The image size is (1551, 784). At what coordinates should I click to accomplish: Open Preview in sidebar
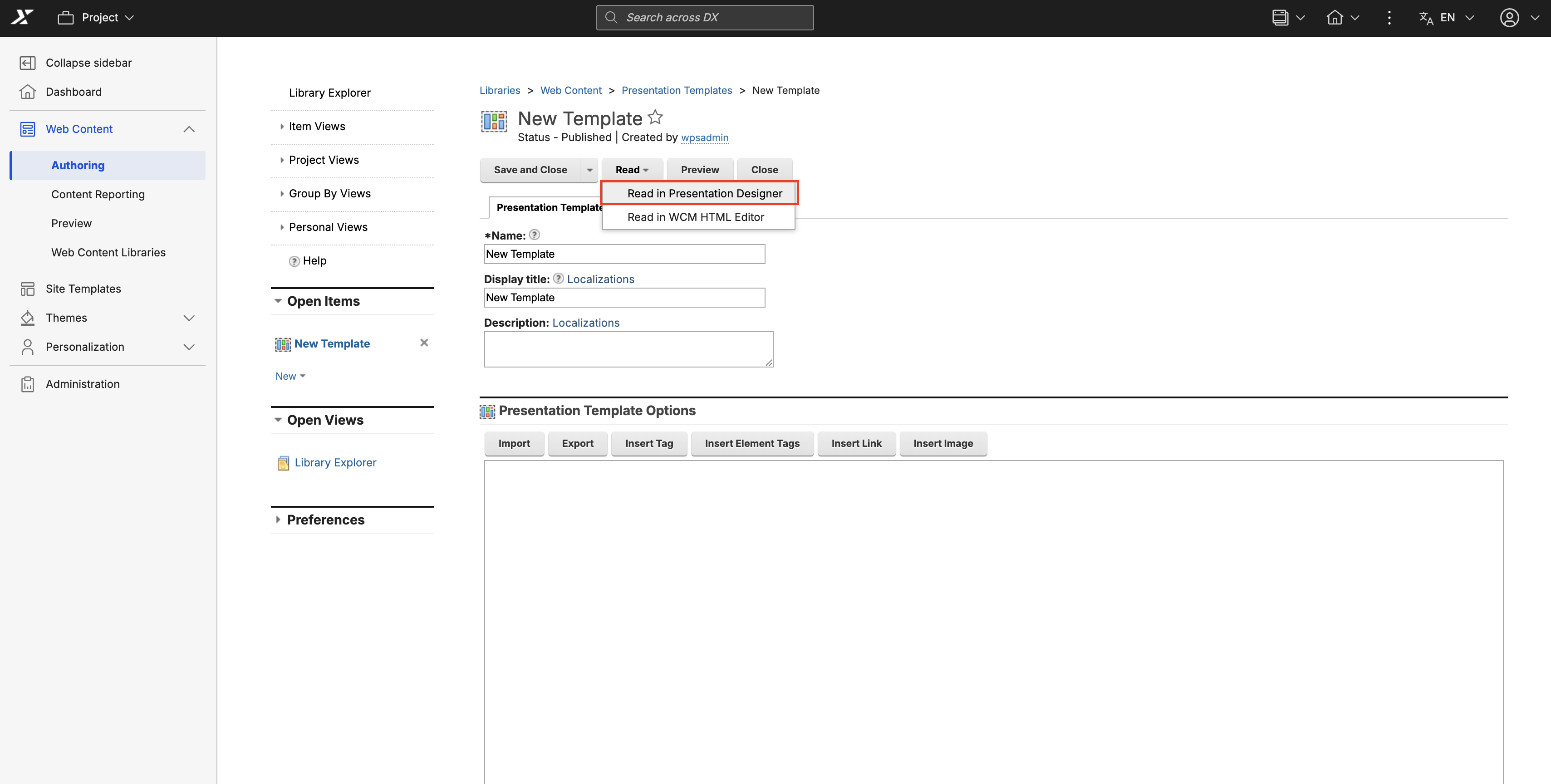72,223
